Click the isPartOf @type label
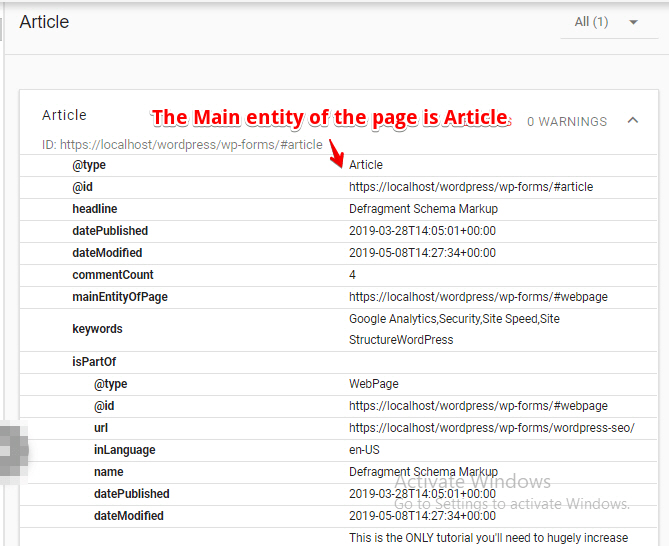 (111, 384)
